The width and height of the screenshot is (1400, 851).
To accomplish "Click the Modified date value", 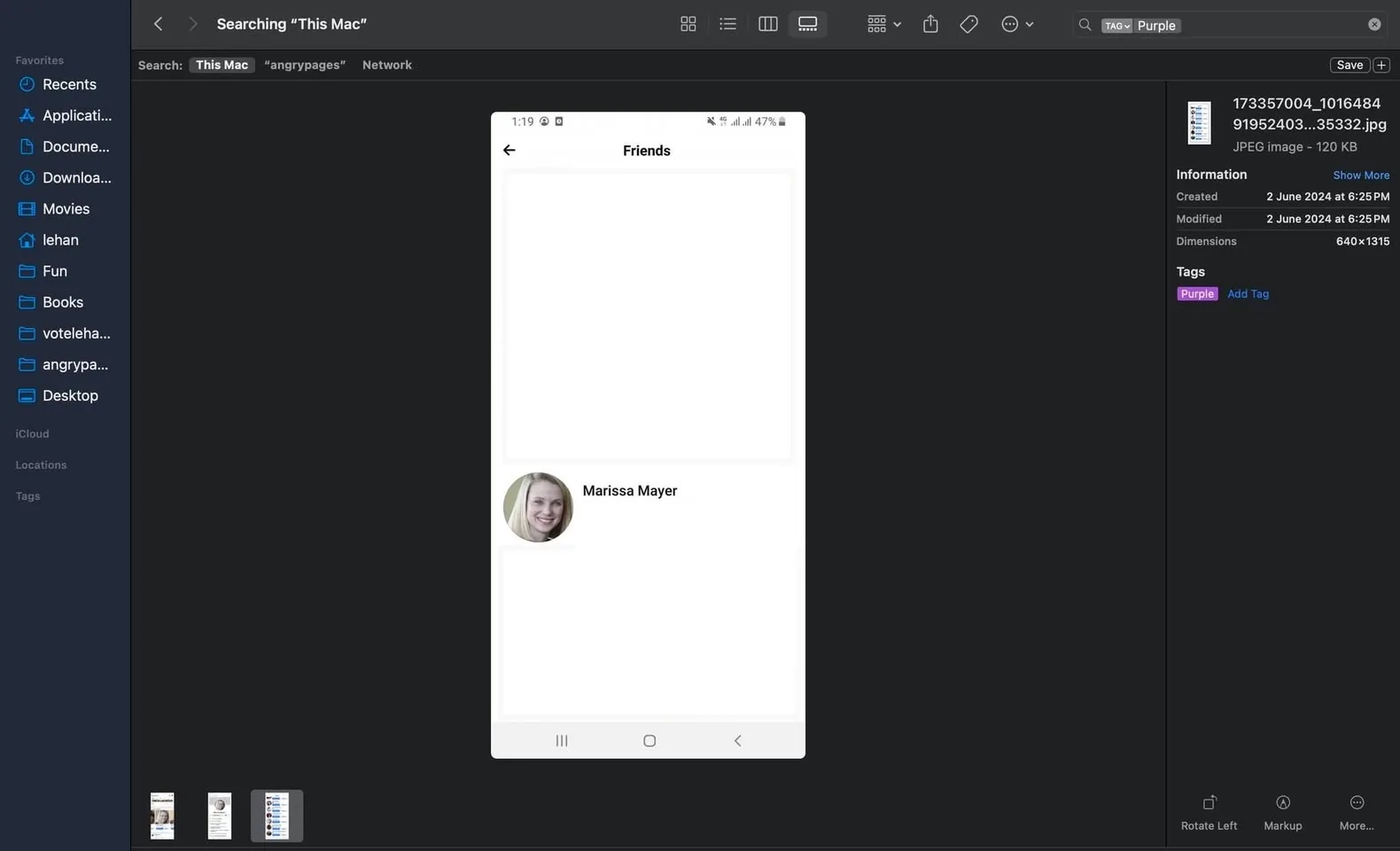I will click(x=1327, y=219).
